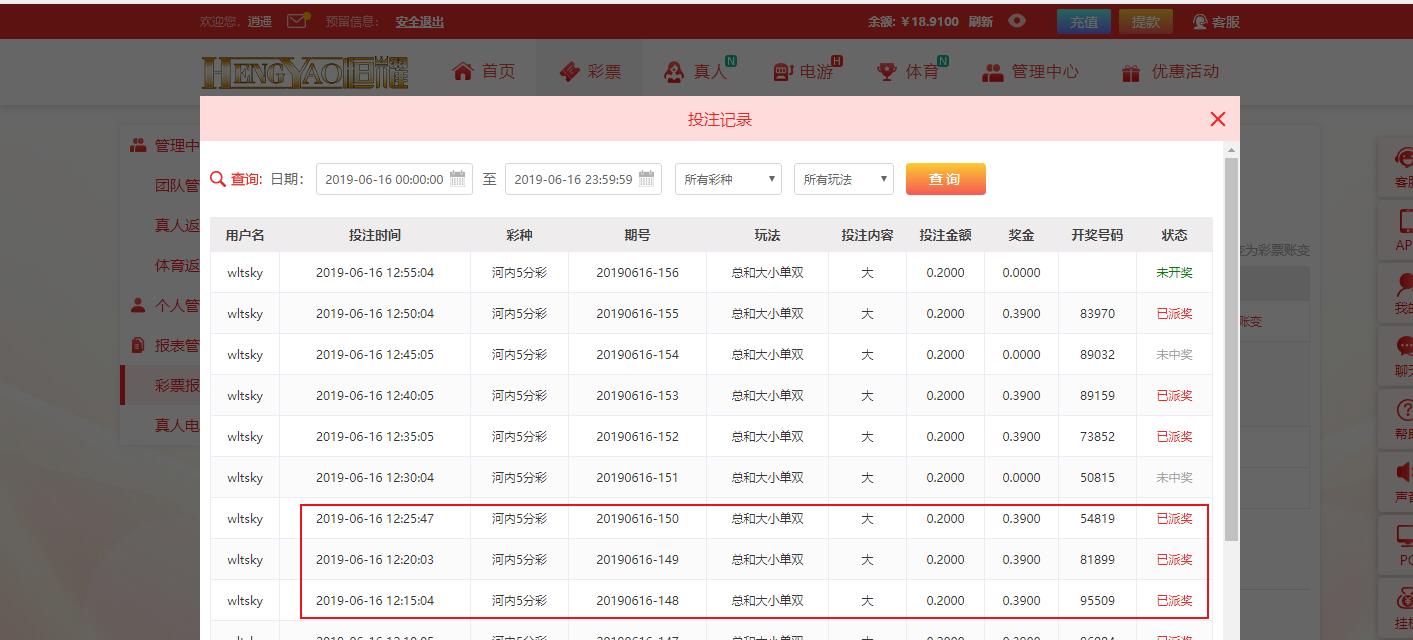The width and height of the screenshot is (1413, 640).
Task: Close the 投注记录 dialog
Action: click(1217, 119)
